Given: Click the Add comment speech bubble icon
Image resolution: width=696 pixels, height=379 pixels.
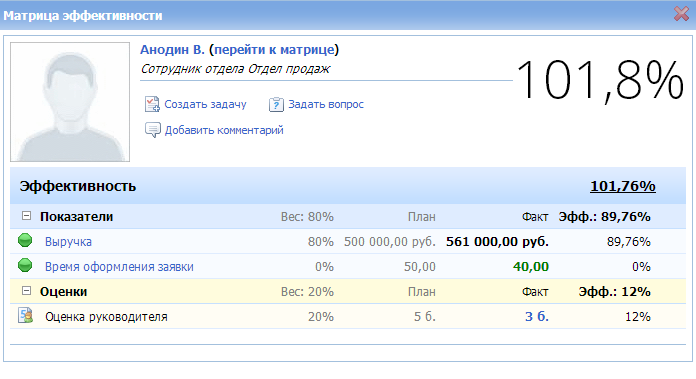Looking at the screenshot, I should point(153,130).
